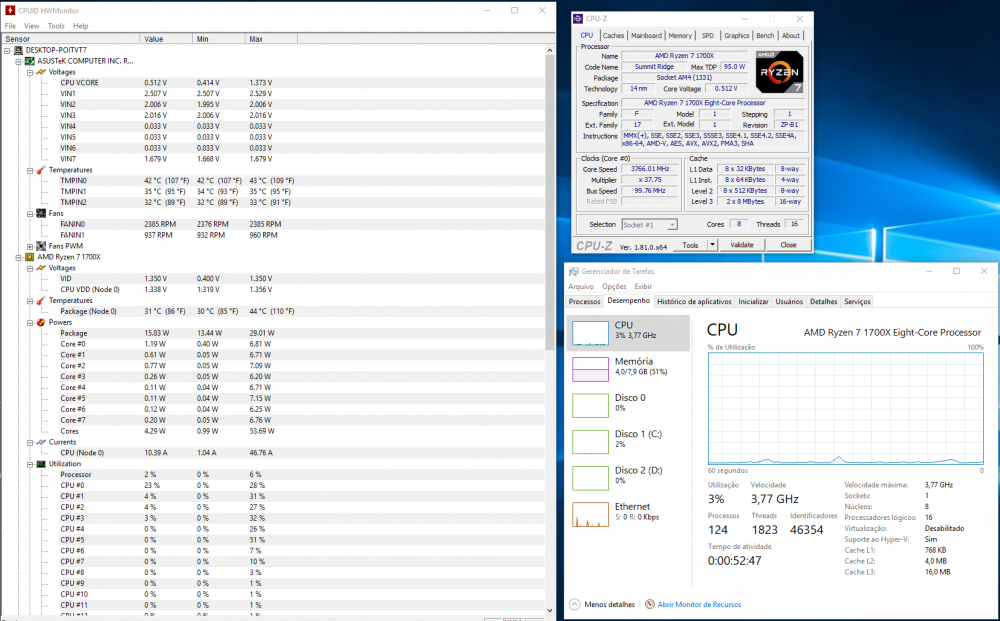Screen dimensions: 1000x621
Task: Click the Temperatures icon under AMD Ryzen 7 1700X
Action: tap(40, 300)
